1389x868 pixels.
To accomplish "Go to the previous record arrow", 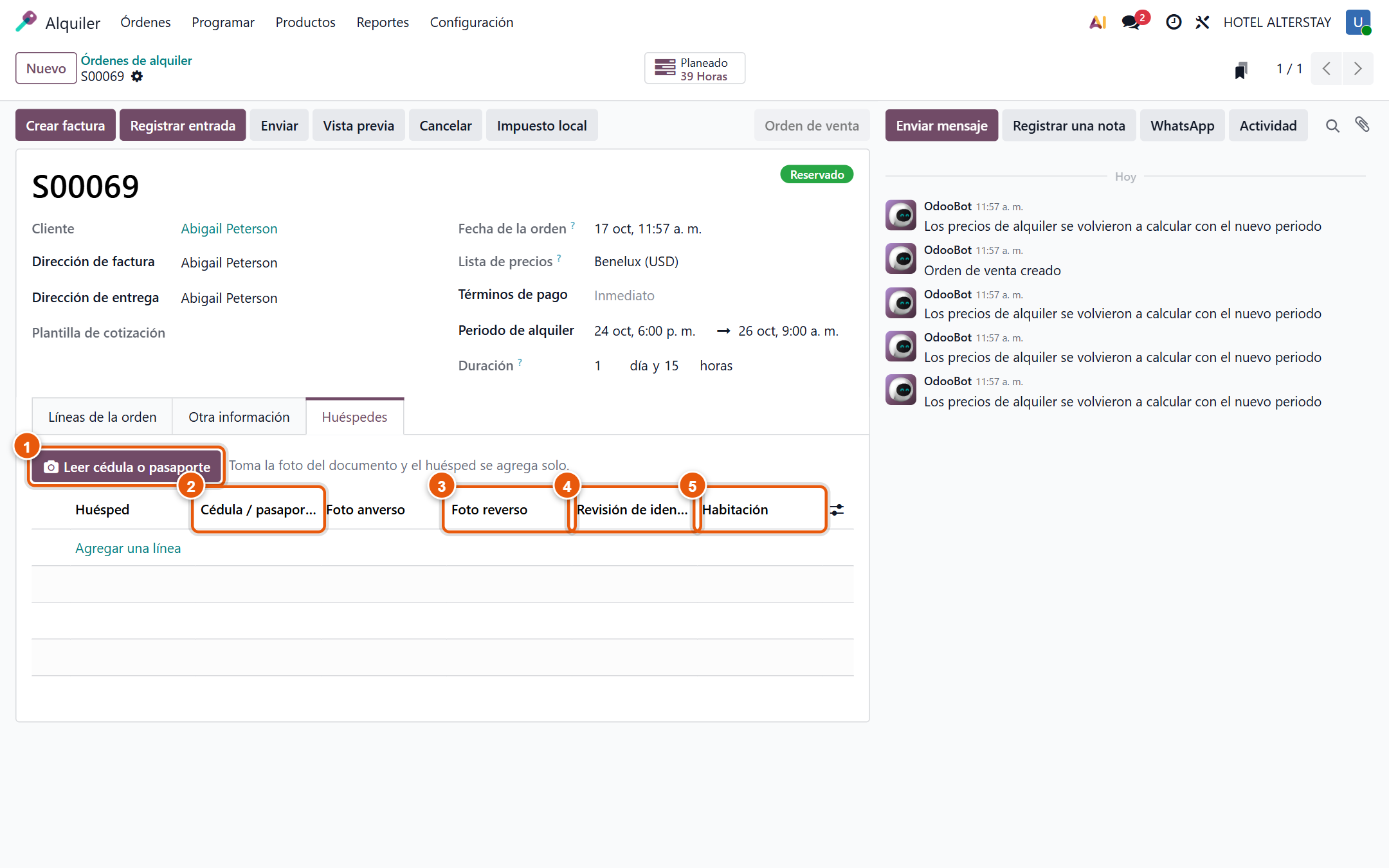I will [x=1327, y=69].
